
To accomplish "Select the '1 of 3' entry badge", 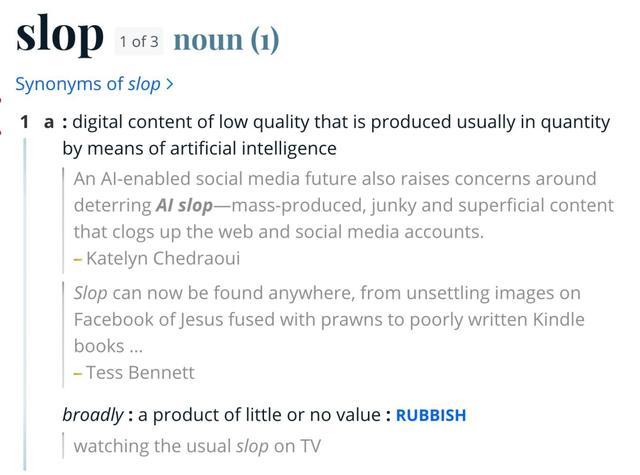I will (x=139, y=41).
